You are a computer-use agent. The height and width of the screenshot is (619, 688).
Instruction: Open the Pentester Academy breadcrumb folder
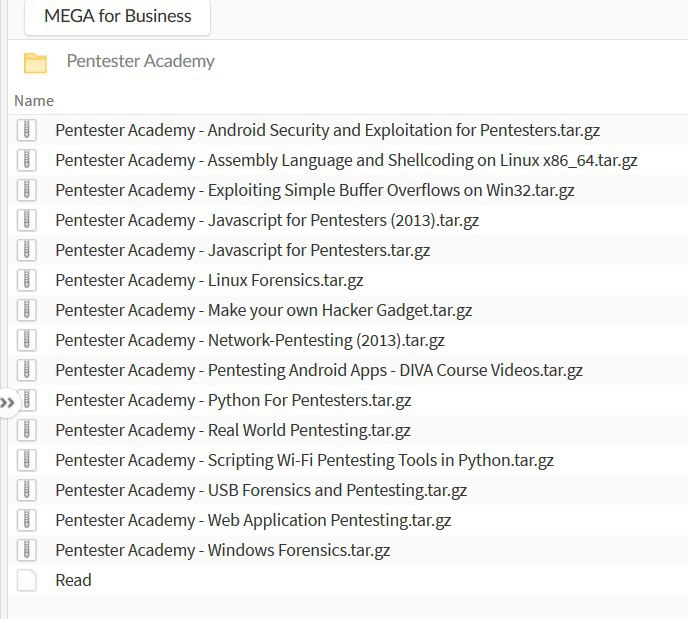[140, 61]
